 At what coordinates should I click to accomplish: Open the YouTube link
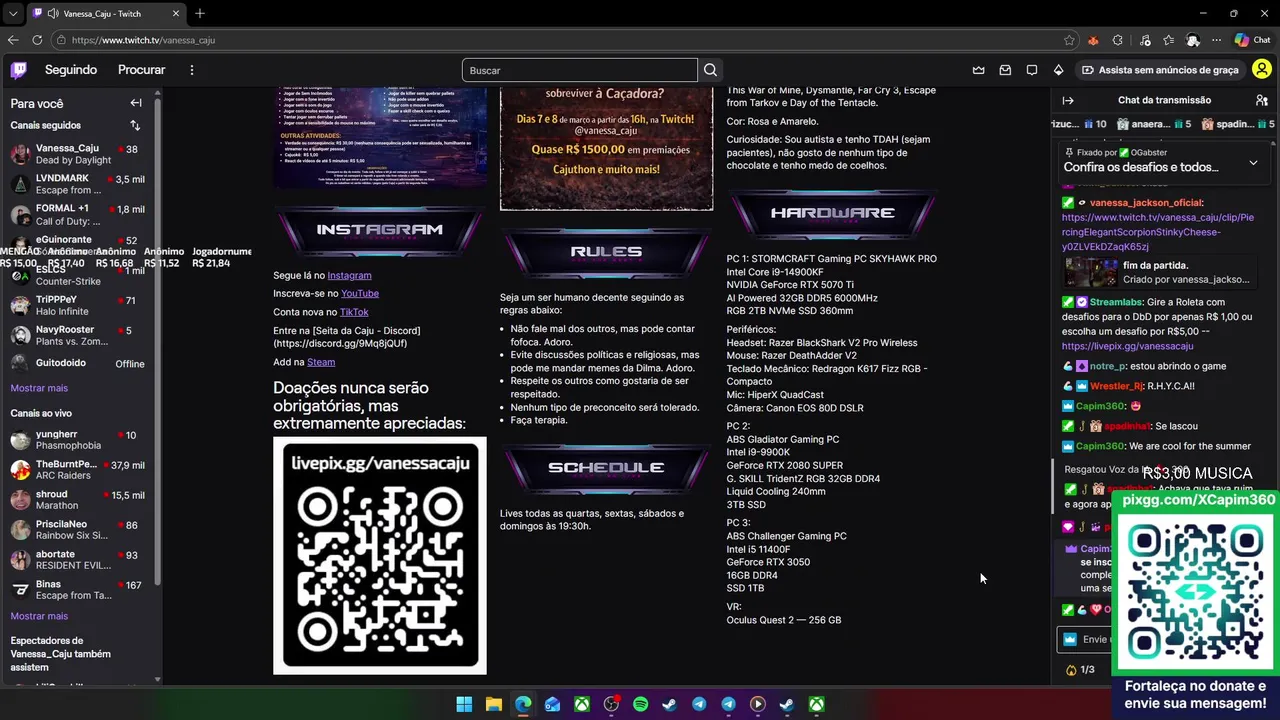[360, 293]
